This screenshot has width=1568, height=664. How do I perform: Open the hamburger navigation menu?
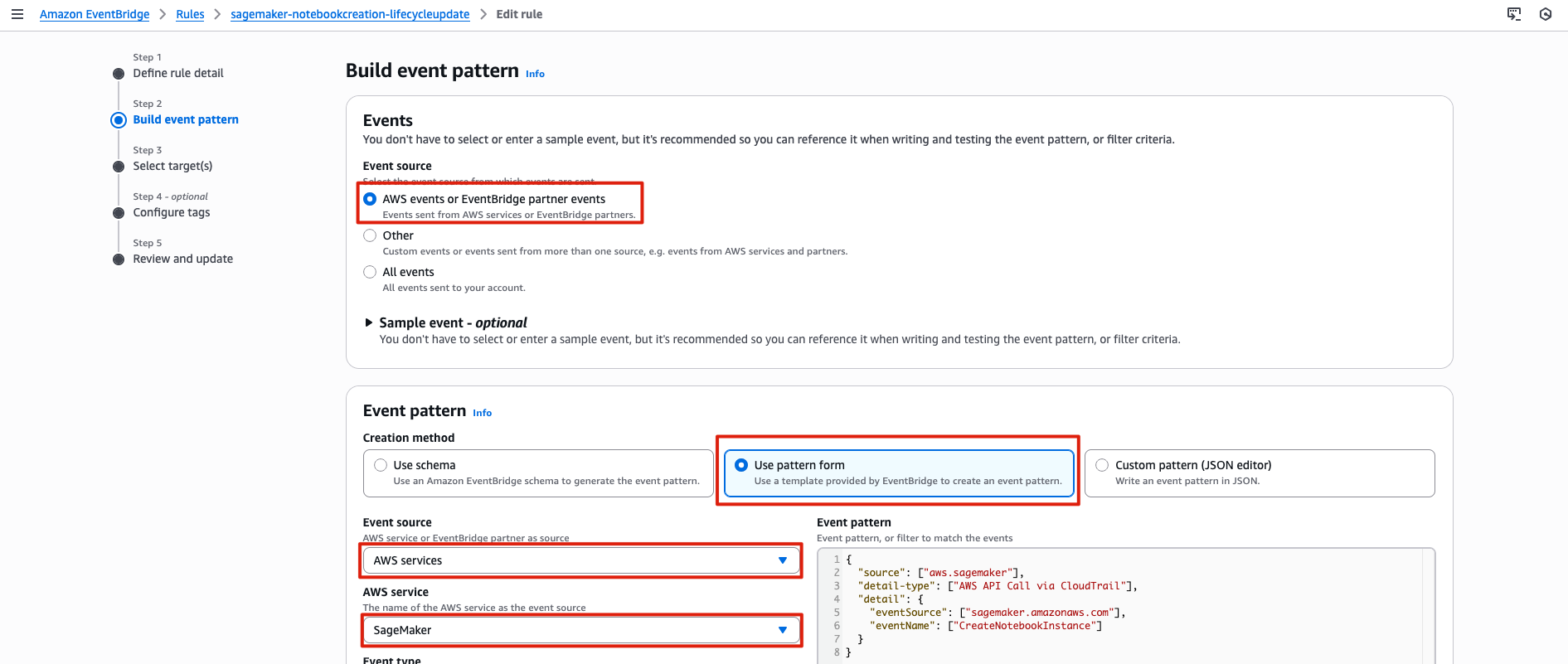(17, 14)
